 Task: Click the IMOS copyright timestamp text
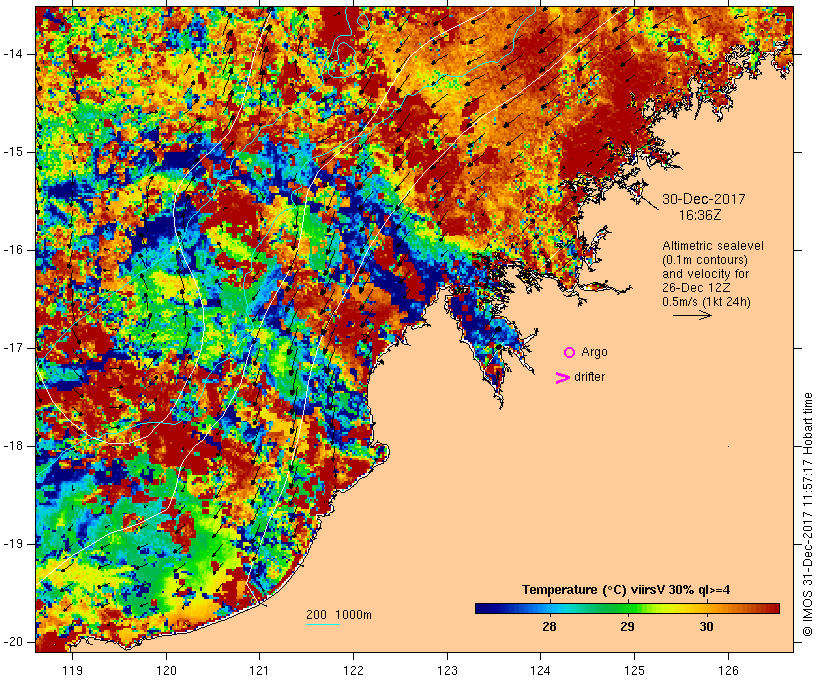pos(807,515)
